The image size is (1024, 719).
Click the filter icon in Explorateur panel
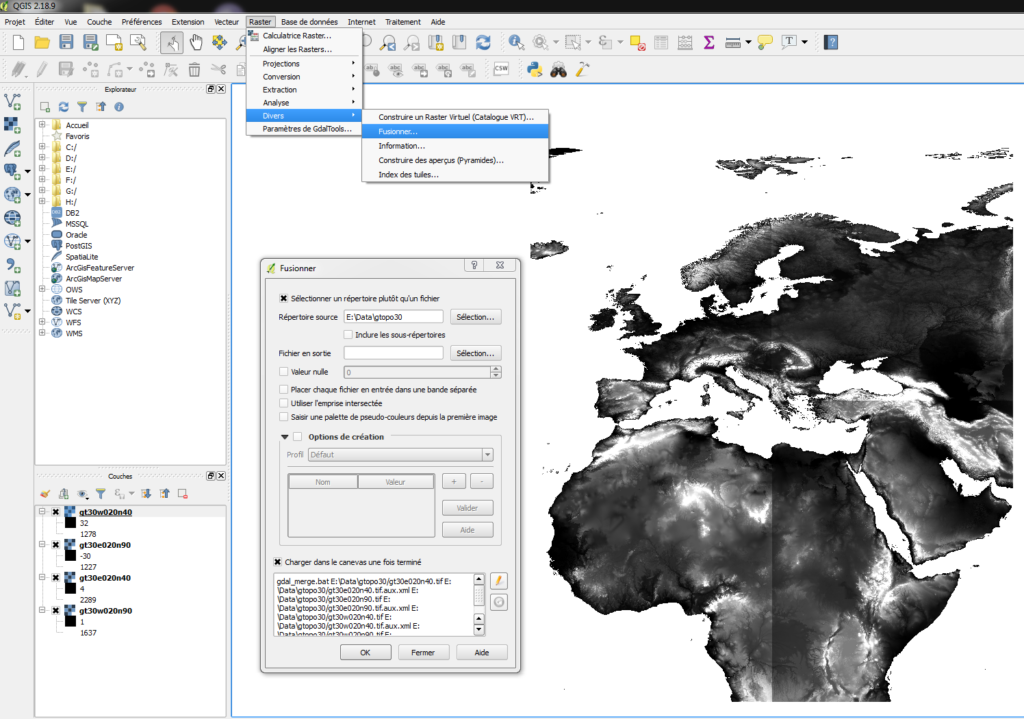click(x=82, y=106)
